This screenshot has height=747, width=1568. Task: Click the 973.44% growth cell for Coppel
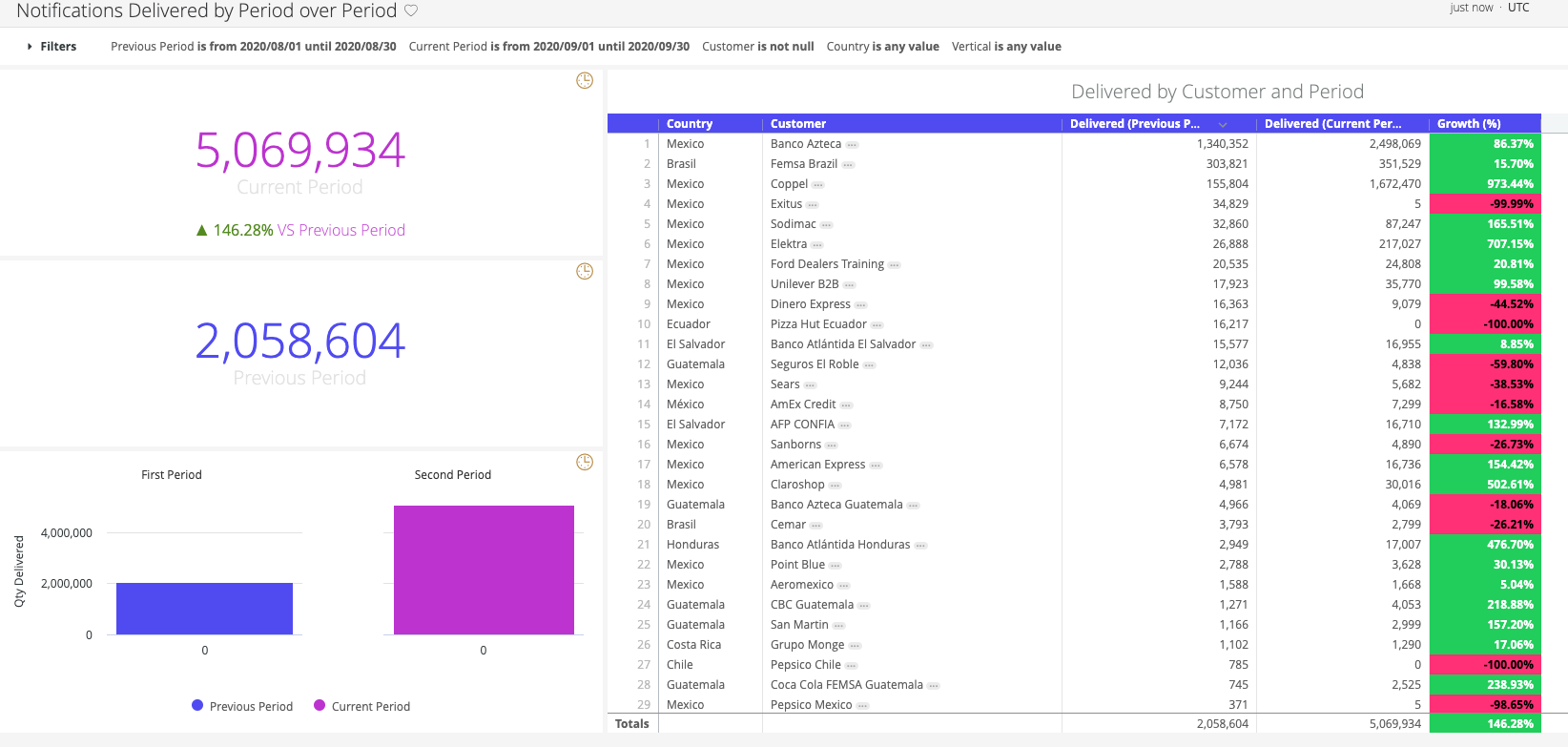tap(1486, 184)
